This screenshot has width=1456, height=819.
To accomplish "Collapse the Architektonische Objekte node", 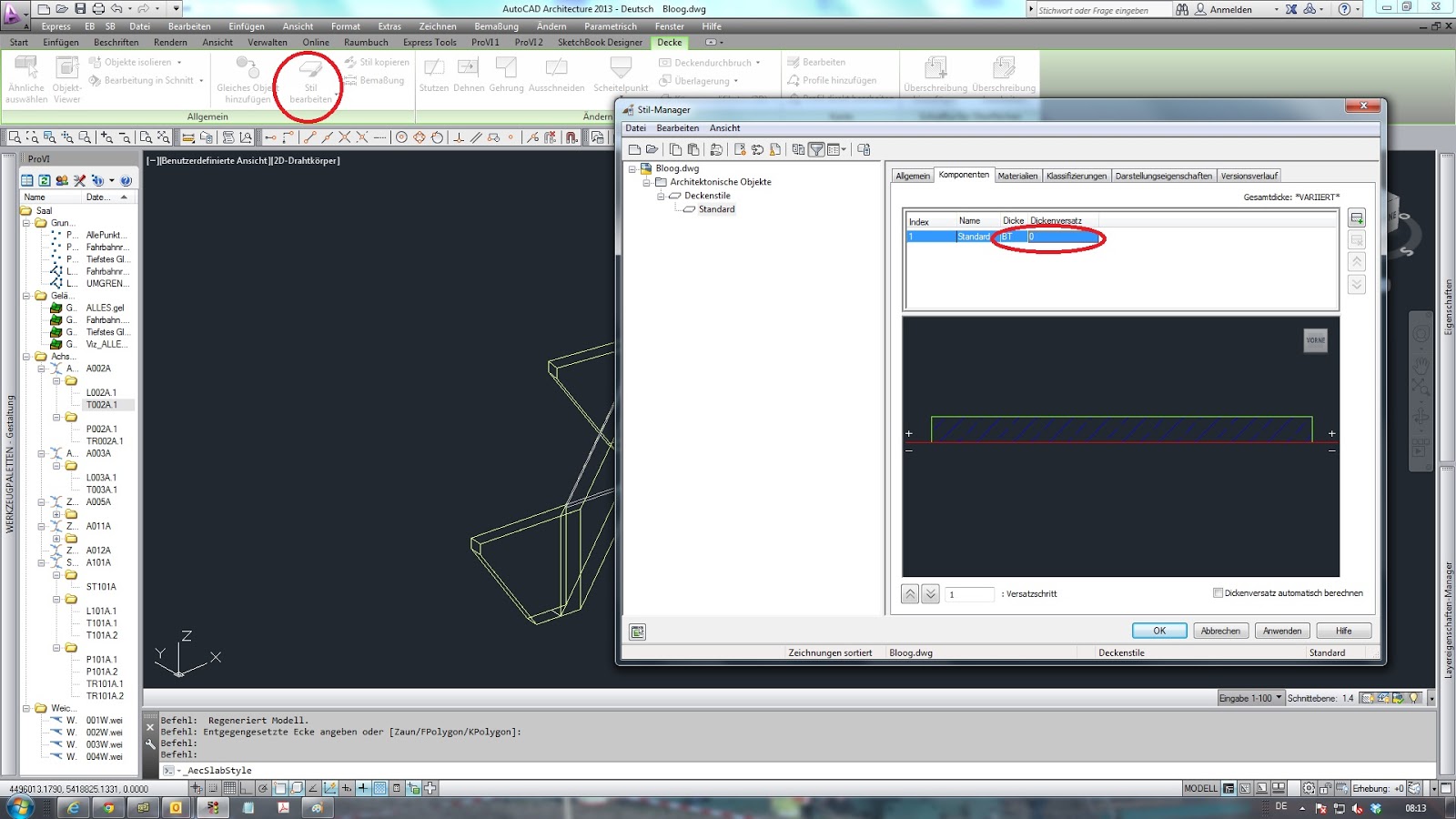I will (647, 182).
